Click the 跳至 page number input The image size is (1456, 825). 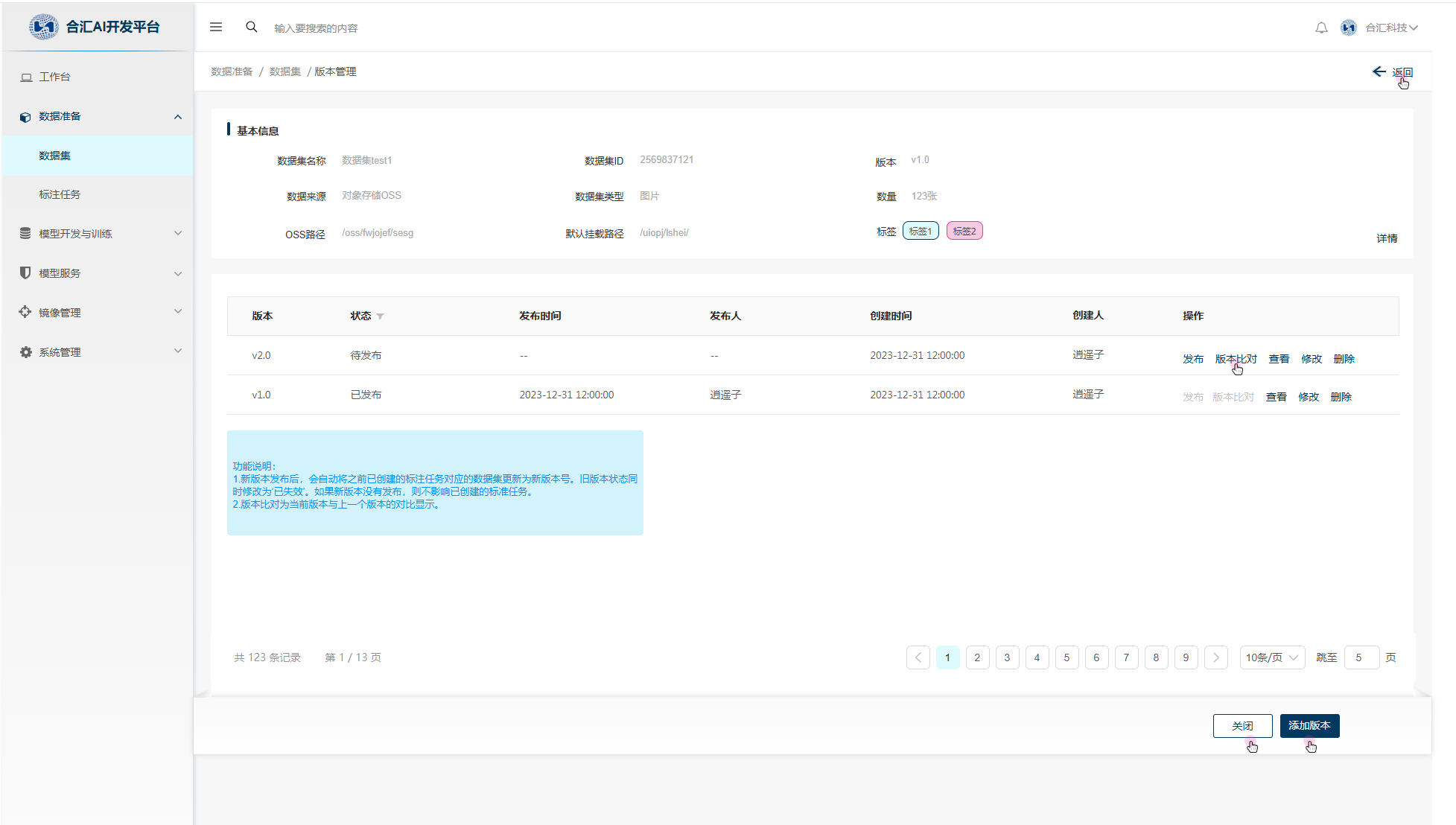1361,657
